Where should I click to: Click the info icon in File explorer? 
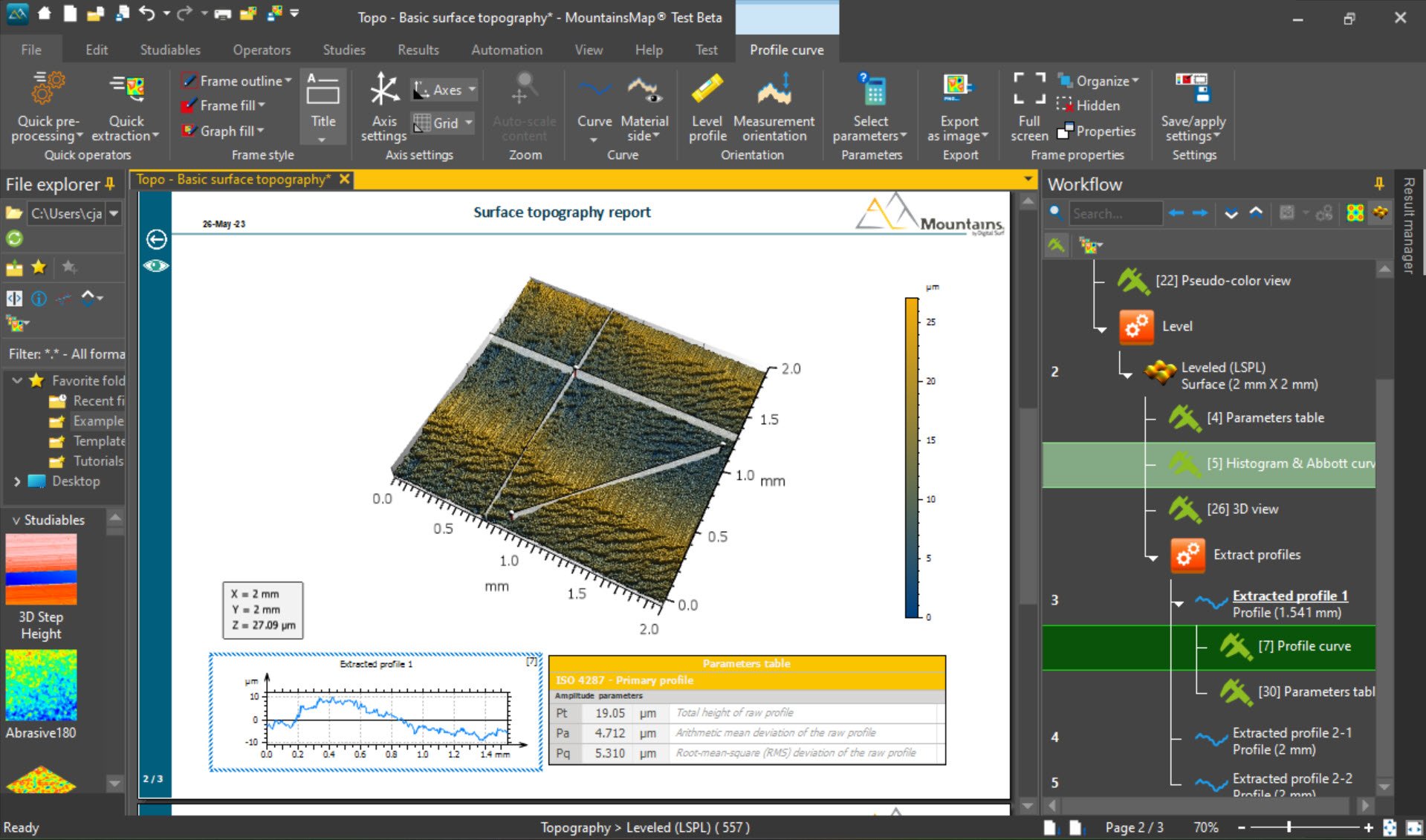point(39,299)
